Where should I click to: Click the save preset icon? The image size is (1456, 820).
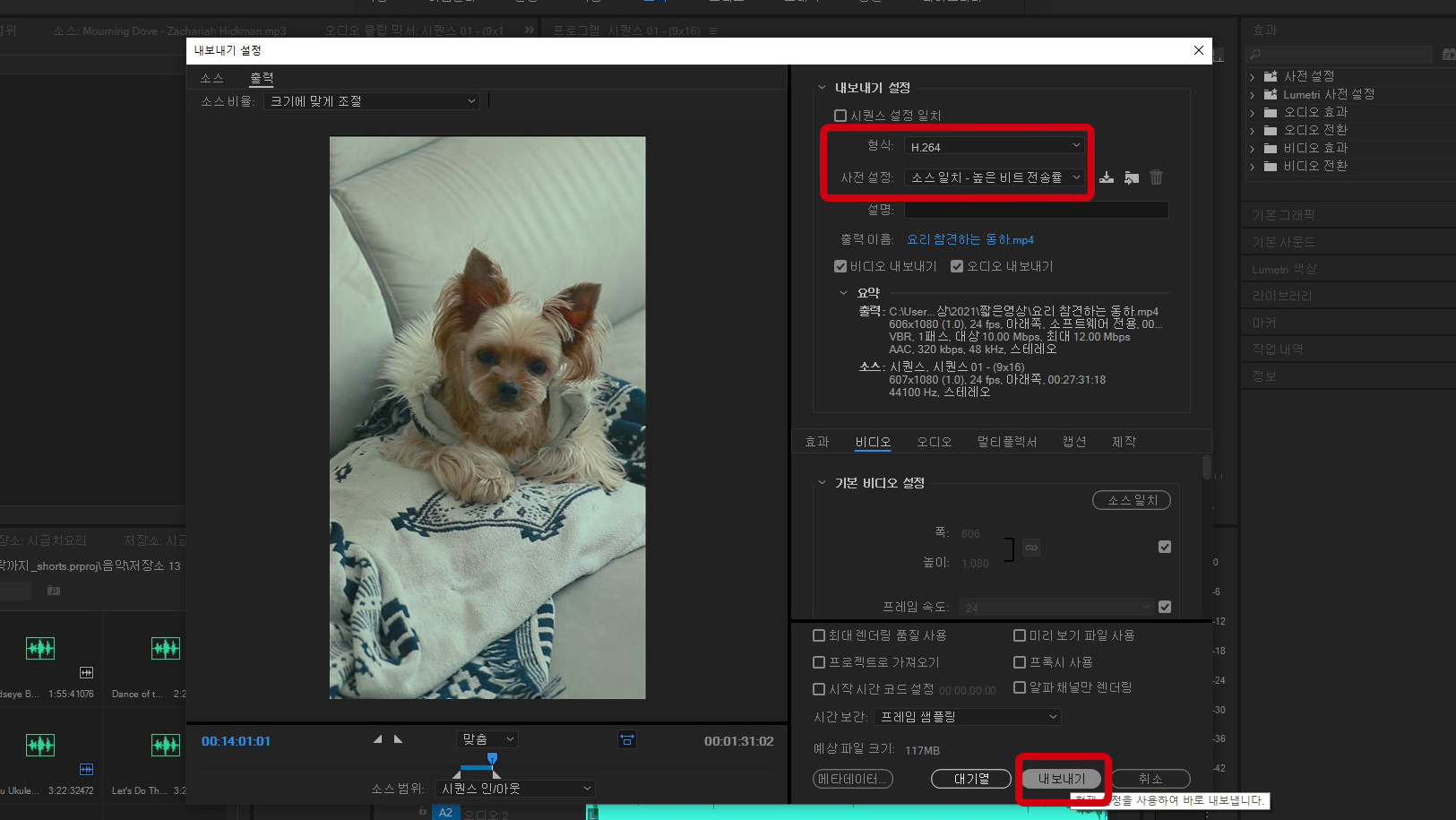tap(1107, 177)
